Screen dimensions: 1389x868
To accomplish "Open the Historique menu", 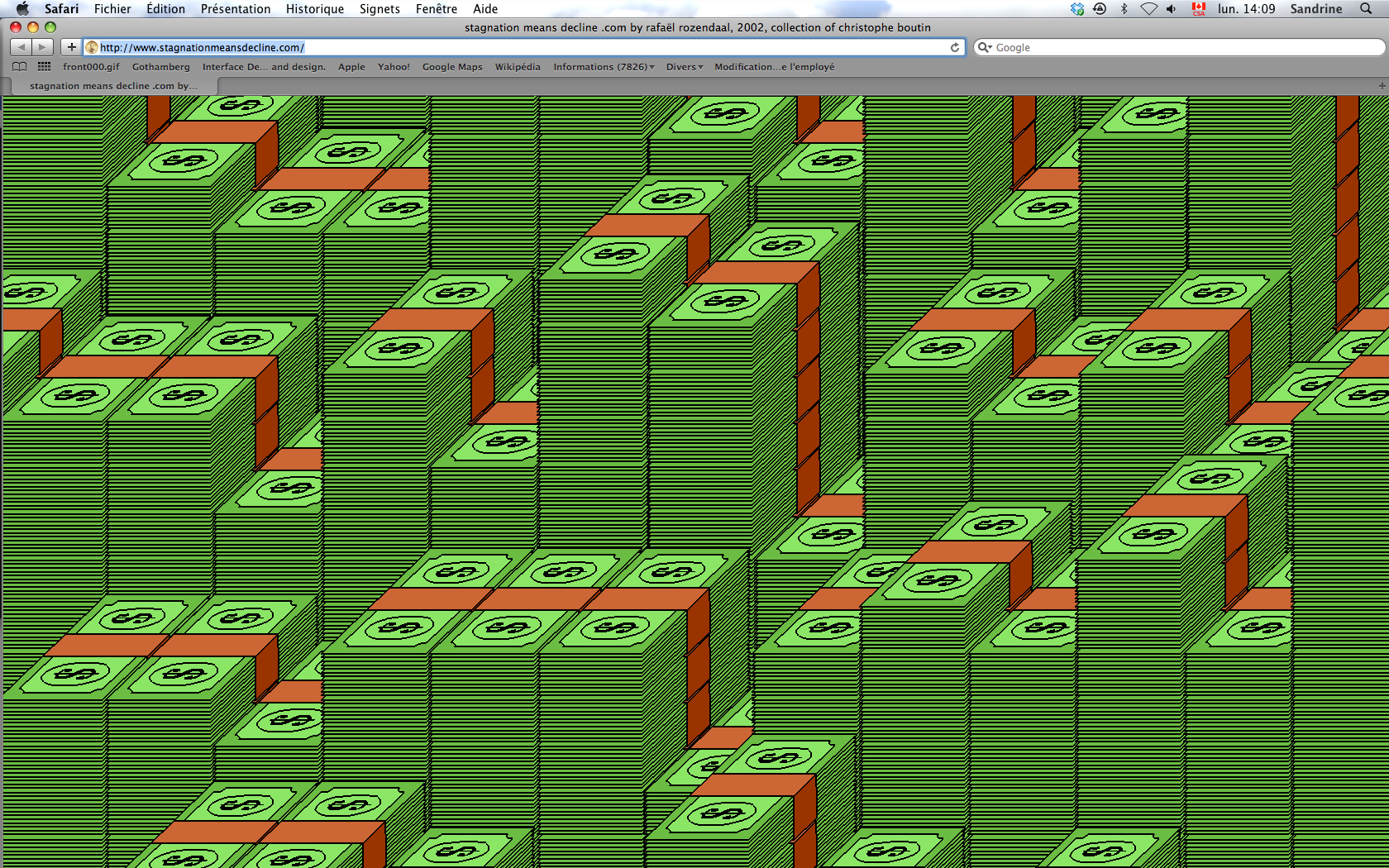I will click(x=315, y=8).
